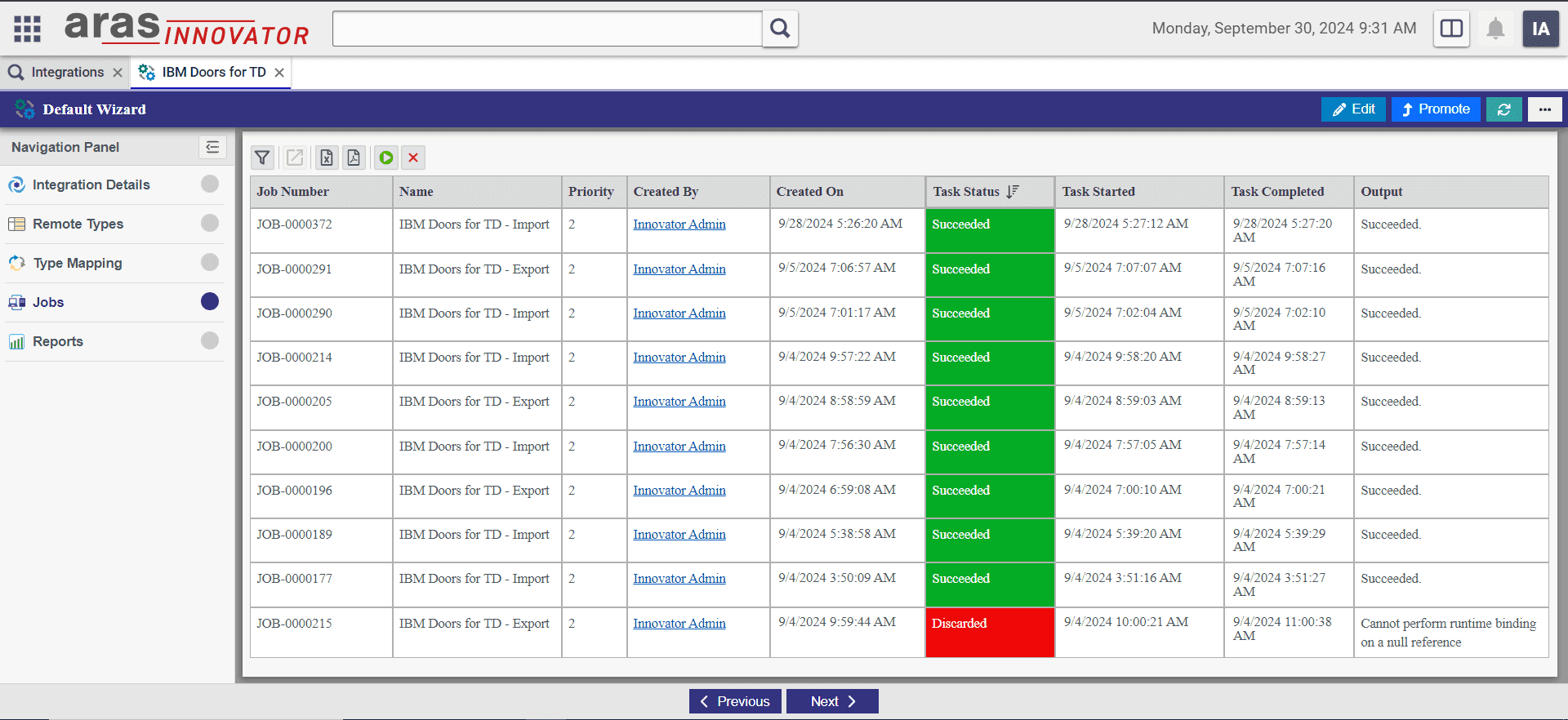Click the Task Status sort indicator
The width and height of the screenshot is (1568, 720).
tap(1013, 192)
